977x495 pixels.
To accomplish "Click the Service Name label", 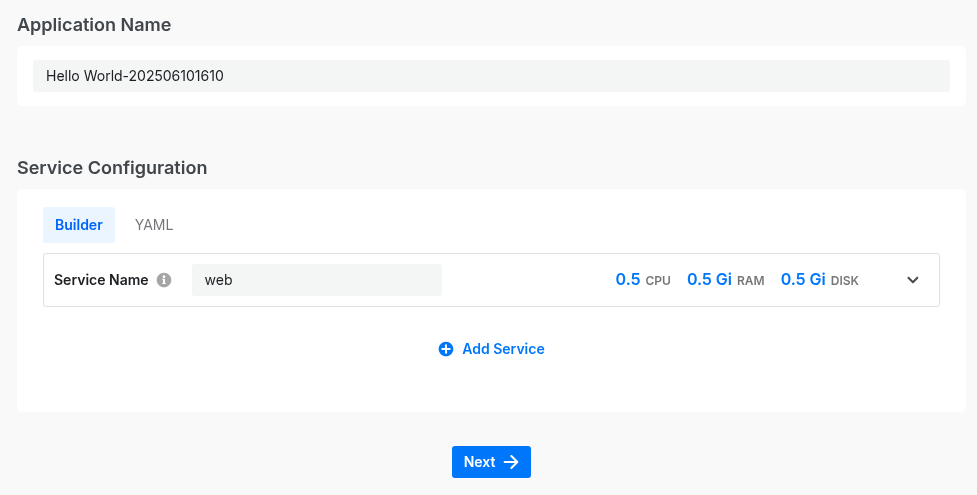I will 101,280.
